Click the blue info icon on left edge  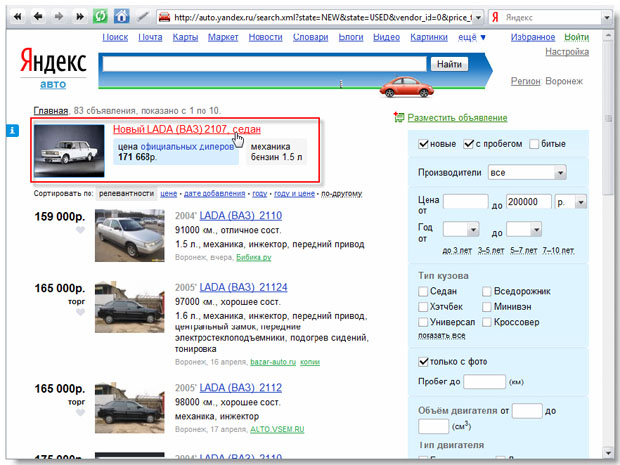point(12,130)
